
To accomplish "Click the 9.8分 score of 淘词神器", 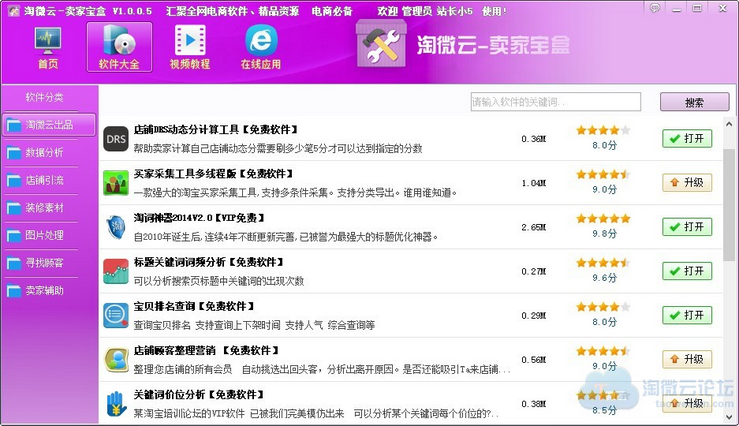I will pyautogui.click(x=605, y=234).
